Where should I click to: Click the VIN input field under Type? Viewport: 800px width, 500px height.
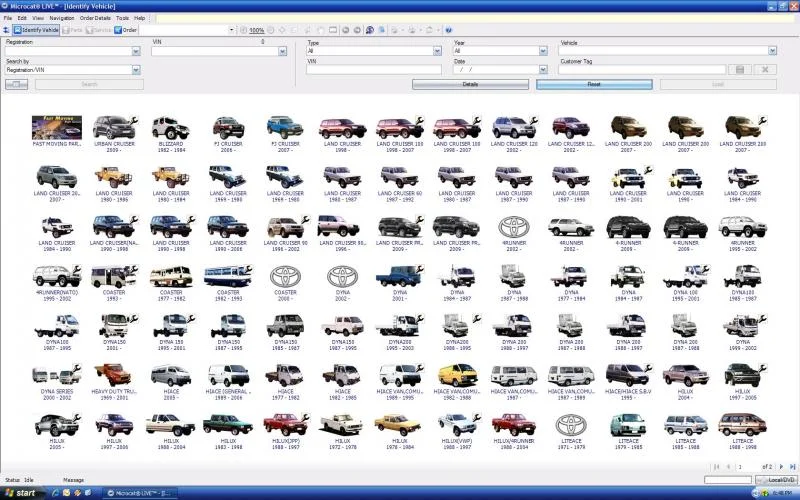tap(374, 69)
